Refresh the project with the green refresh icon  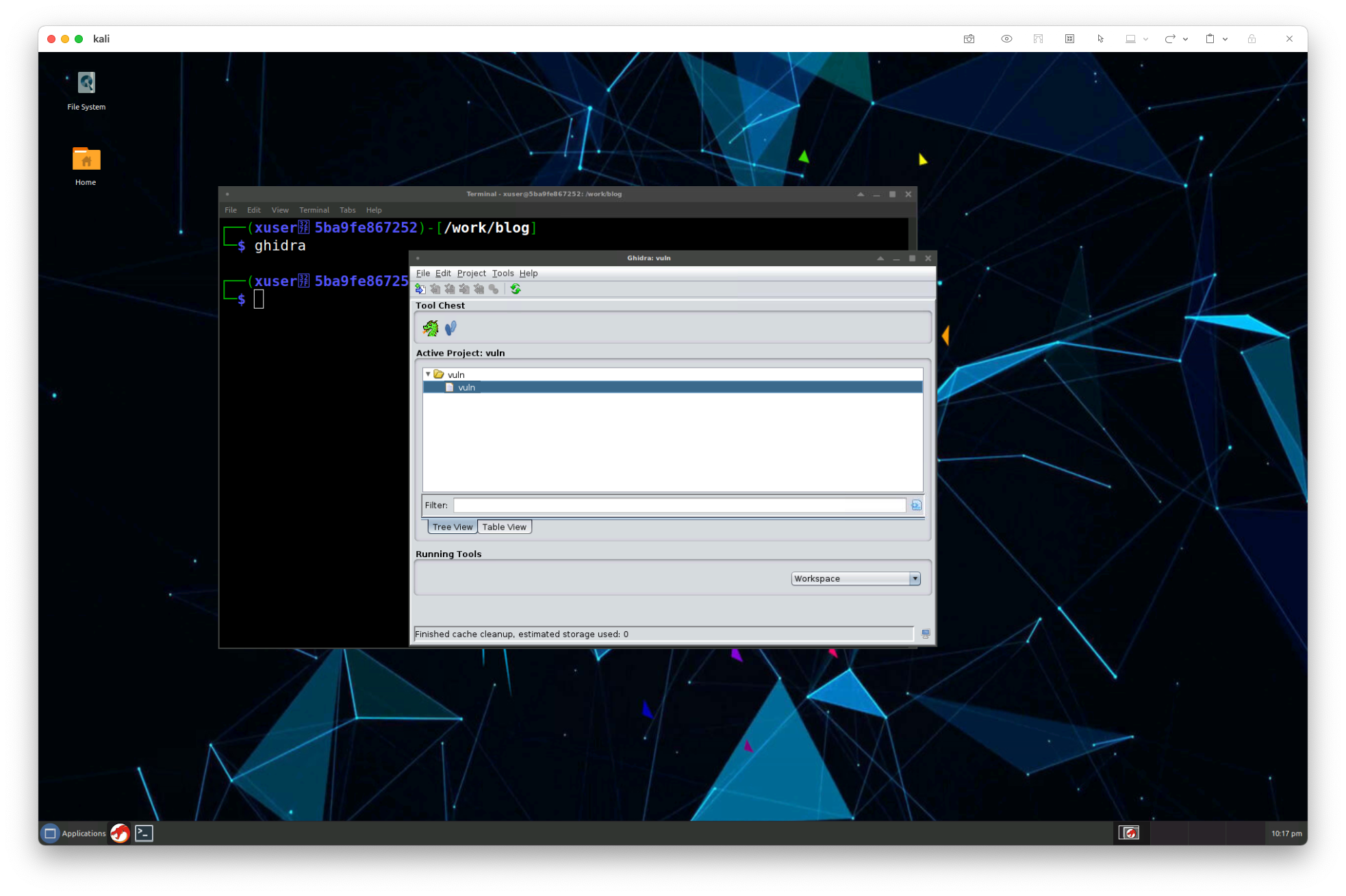click(x=516, y=289)
